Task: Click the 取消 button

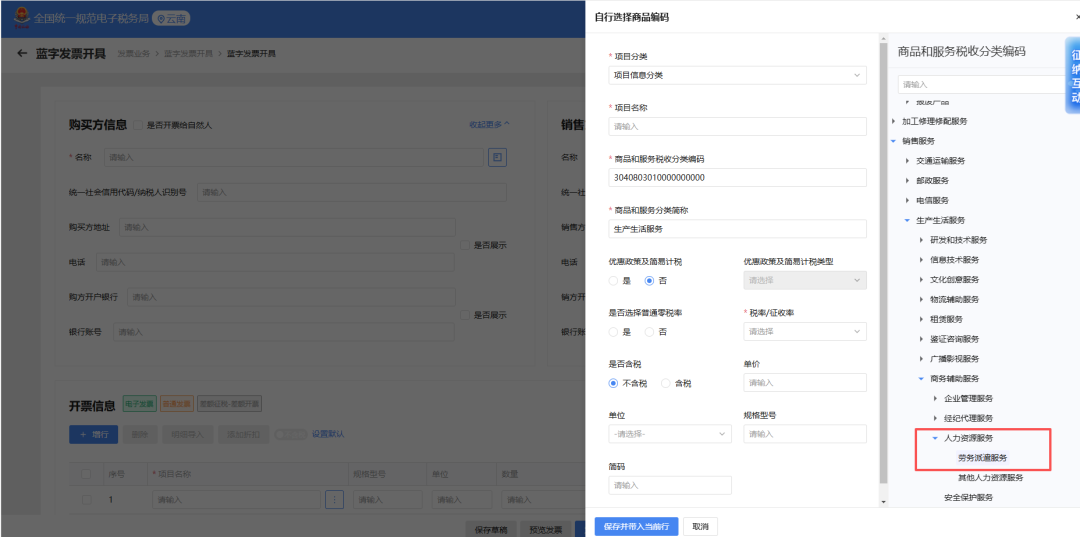Action: coord(700,527)
